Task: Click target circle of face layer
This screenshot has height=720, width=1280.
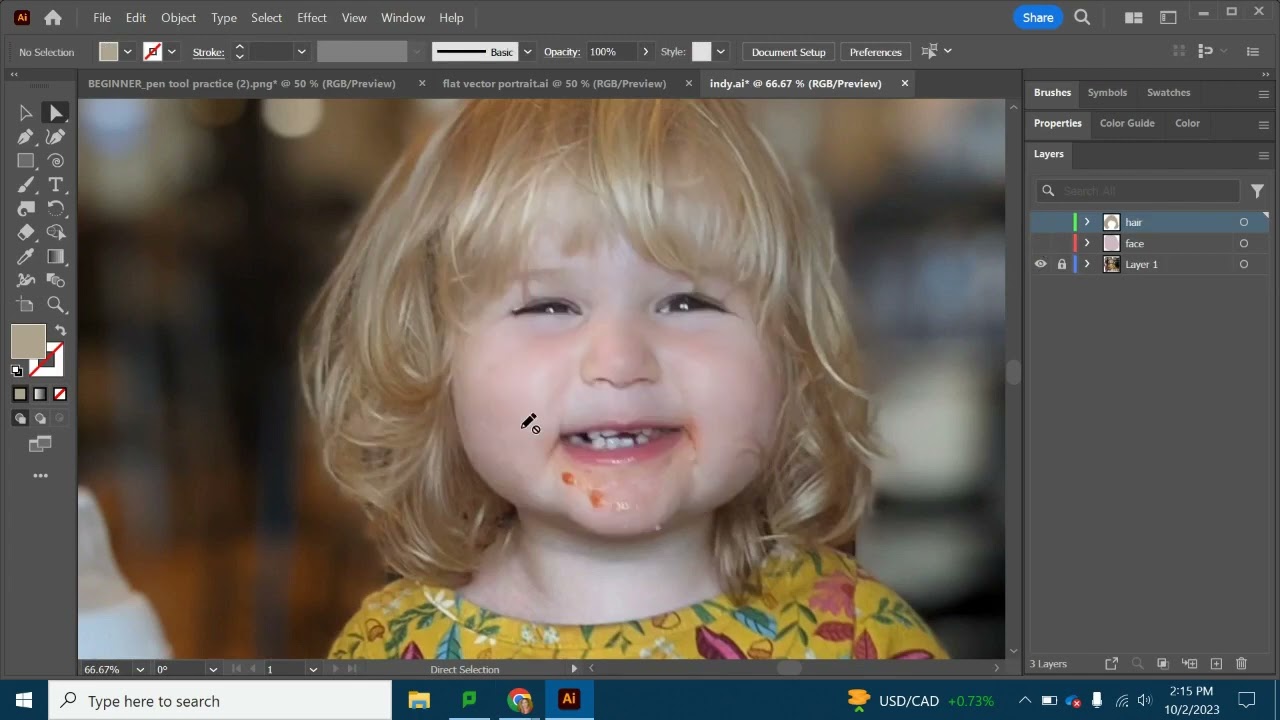Action: [1244, 243]
